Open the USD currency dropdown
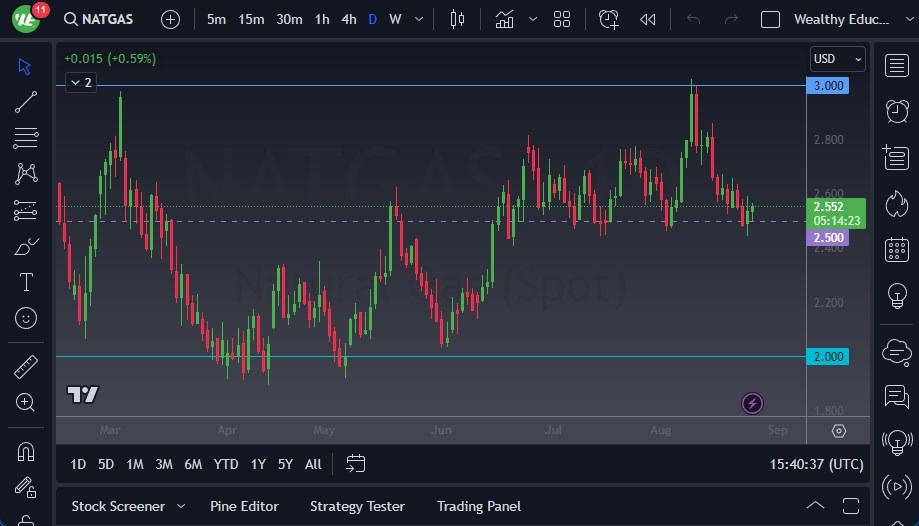 [x=837, y=59]
